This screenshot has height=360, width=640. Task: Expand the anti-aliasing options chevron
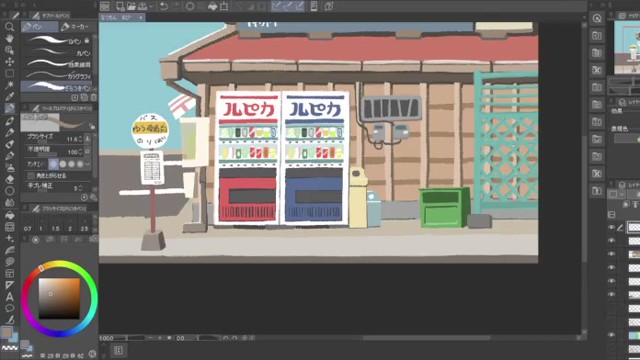(88, 164)
